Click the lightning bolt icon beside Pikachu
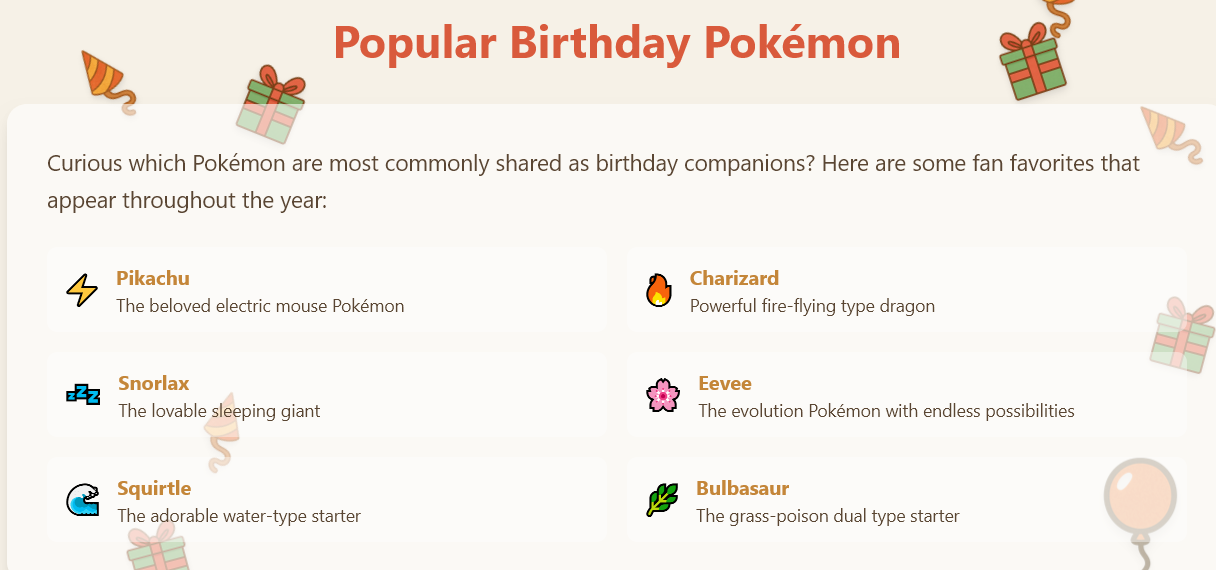This screenshot has height=570, width=1216. point(82,291)
